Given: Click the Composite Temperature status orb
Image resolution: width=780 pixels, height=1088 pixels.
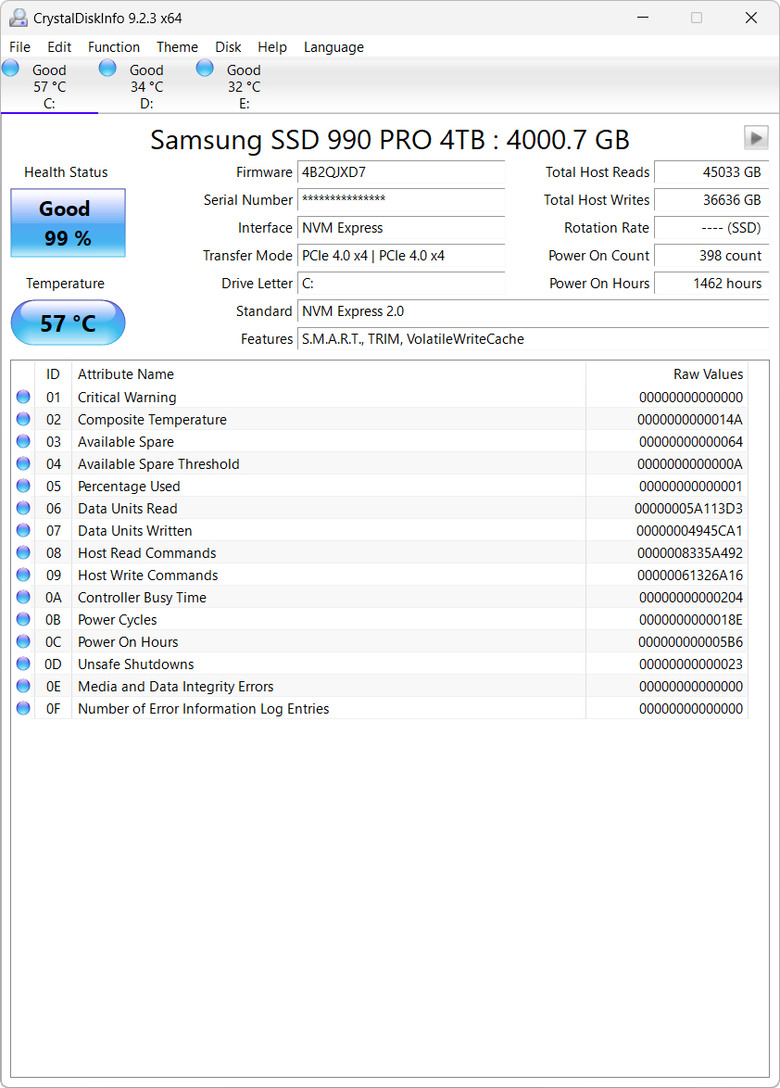Looking at the screenshot, I should [x=24, y=419].
